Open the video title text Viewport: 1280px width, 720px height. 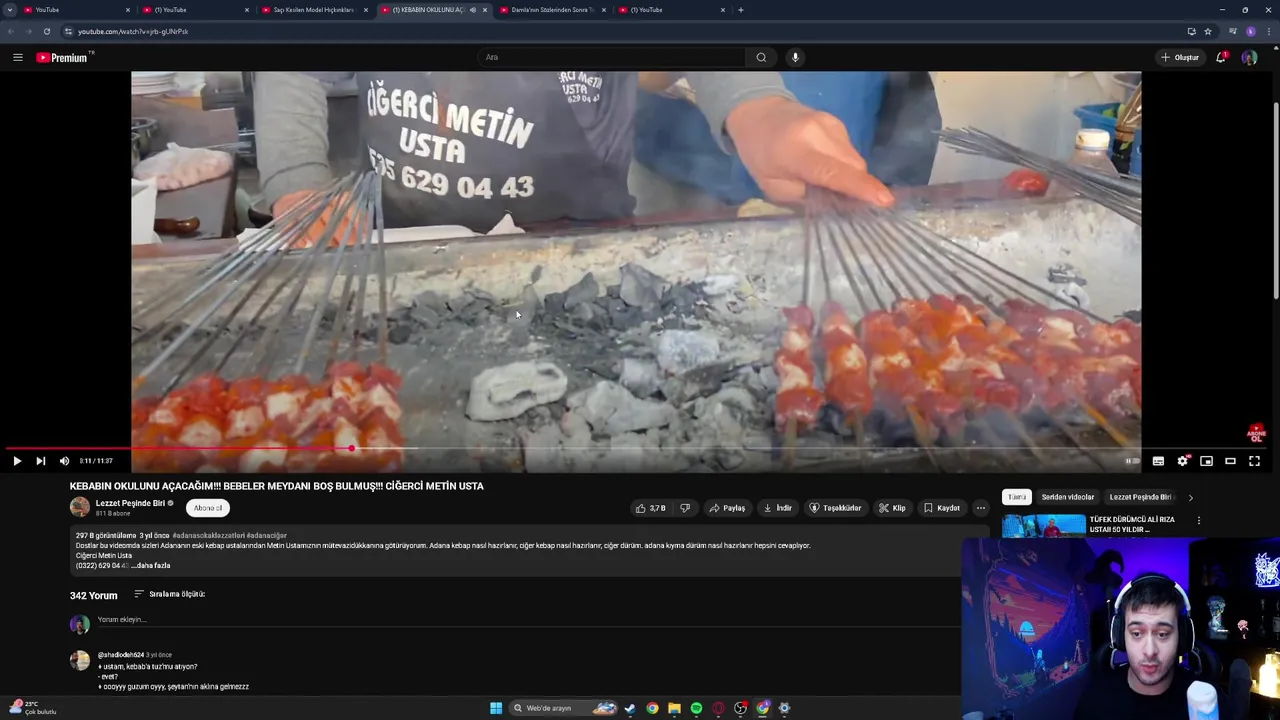click(276, 486)
